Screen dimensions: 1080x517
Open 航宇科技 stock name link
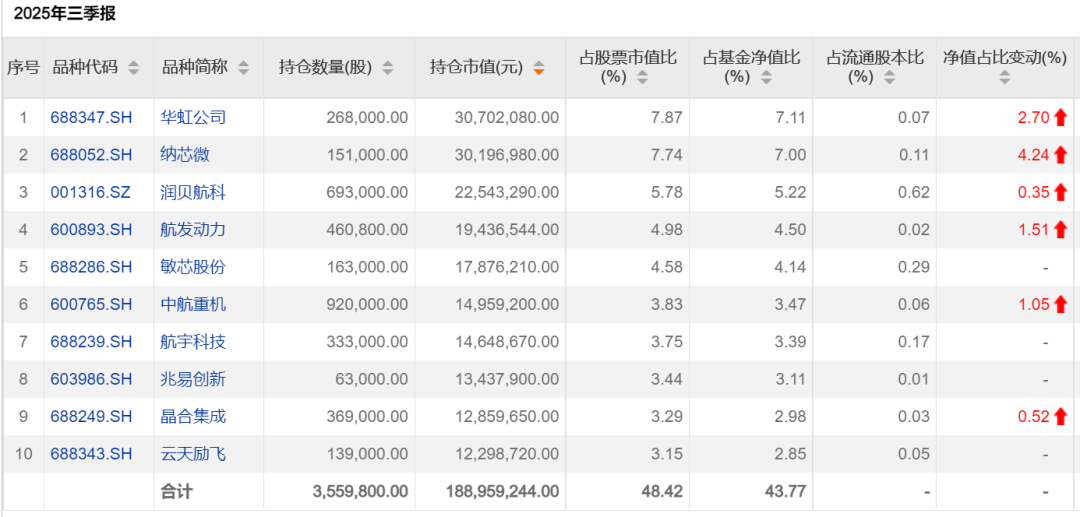194,342
